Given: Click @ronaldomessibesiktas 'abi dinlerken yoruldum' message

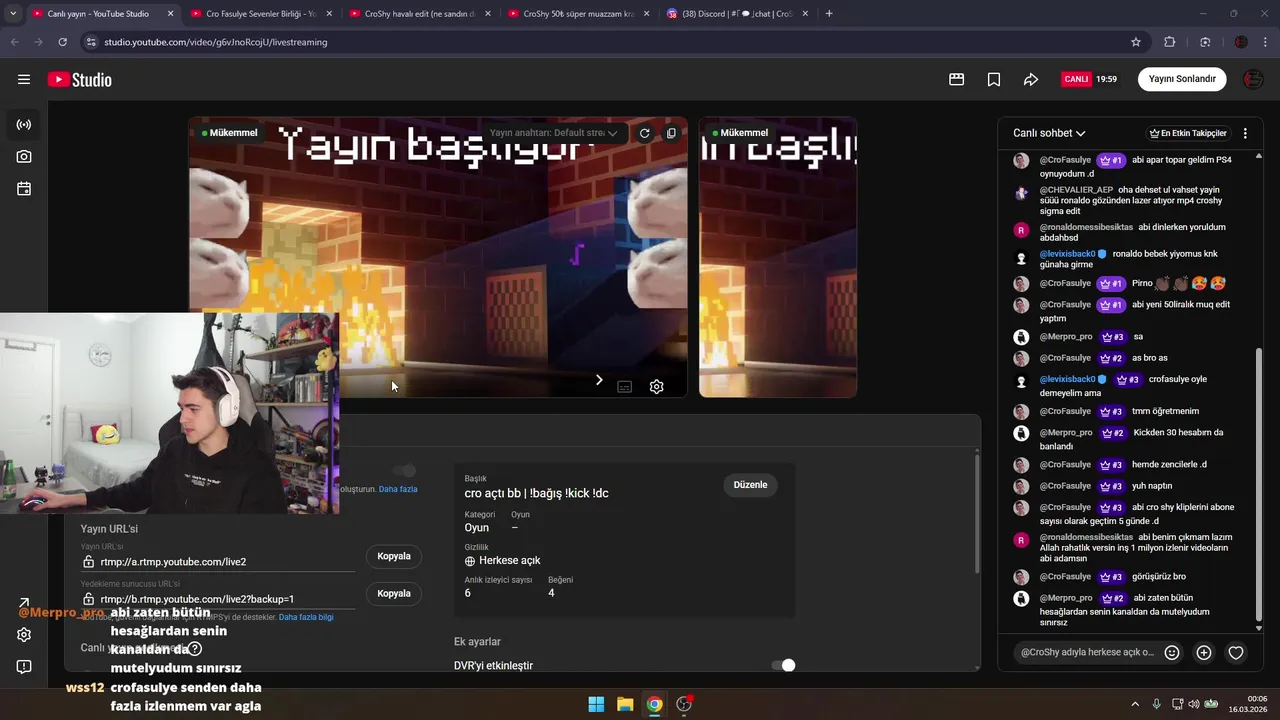Looking at the screenshot, I should 1133,232.
